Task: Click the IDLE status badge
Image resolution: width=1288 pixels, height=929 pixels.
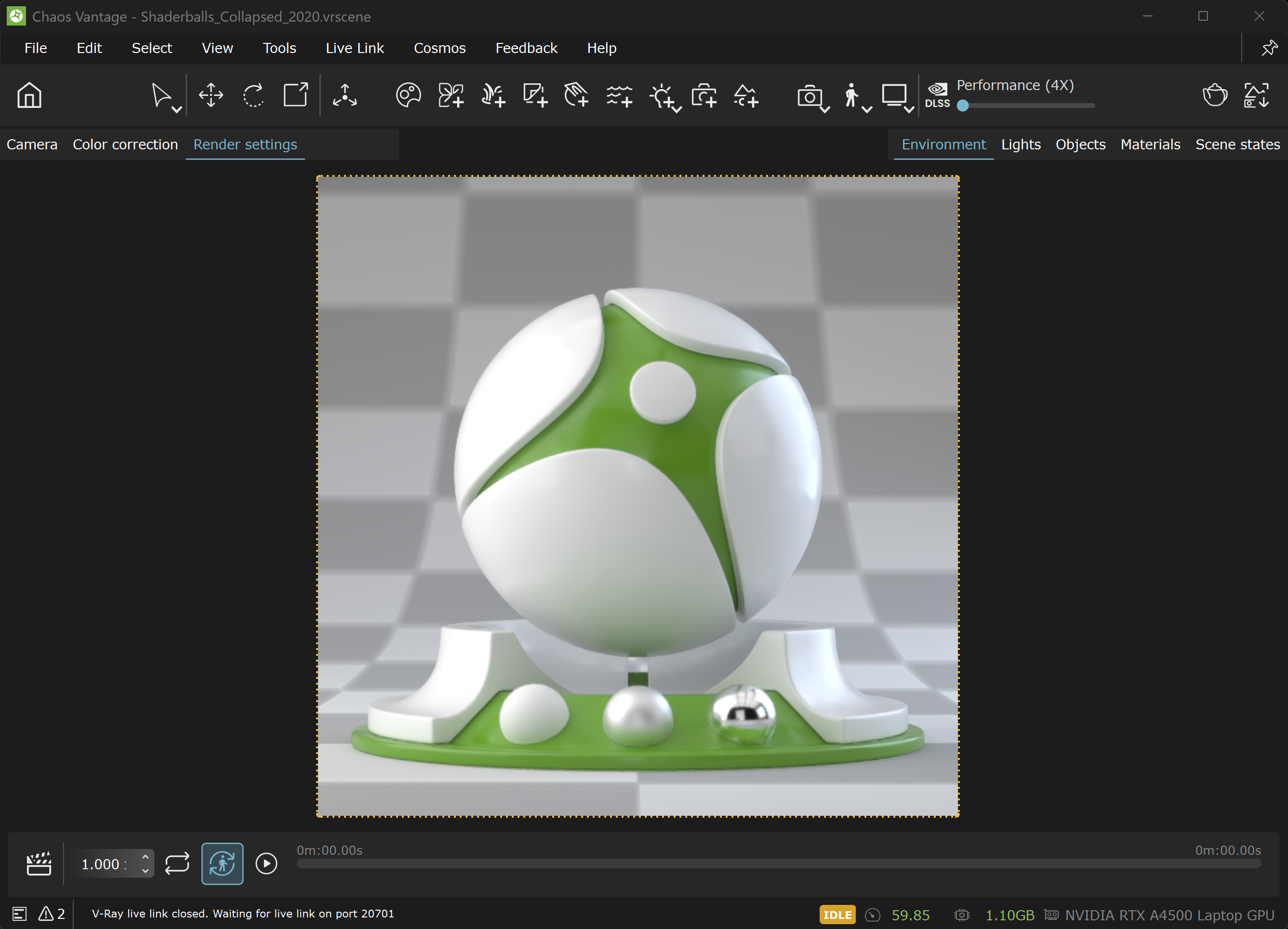Action: tap(837, 915)
